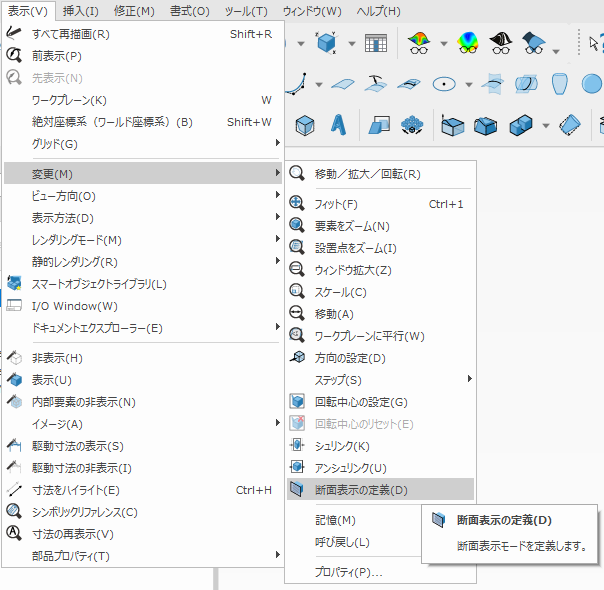
Task: Choose スケール(C) entry
Action: (381, 292)
